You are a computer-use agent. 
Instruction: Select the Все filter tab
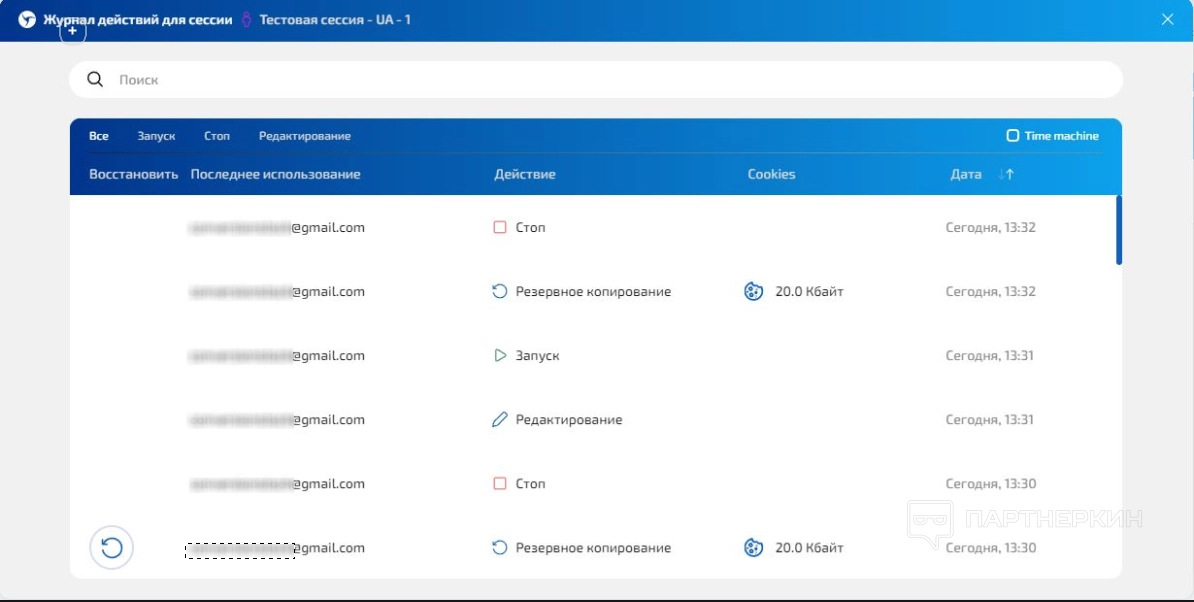click(x=99, y=135)
